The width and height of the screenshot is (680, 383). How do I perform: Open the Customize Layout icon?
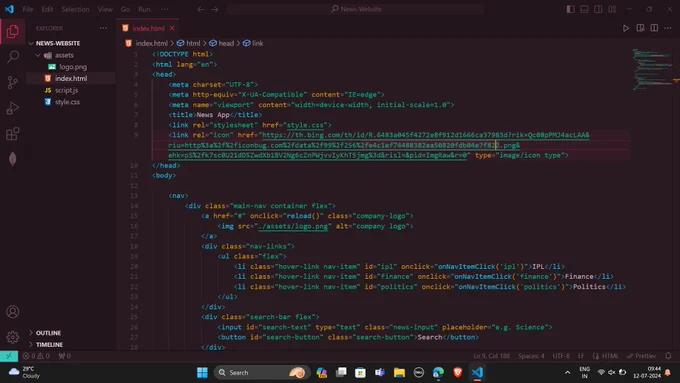pos(612,9)
